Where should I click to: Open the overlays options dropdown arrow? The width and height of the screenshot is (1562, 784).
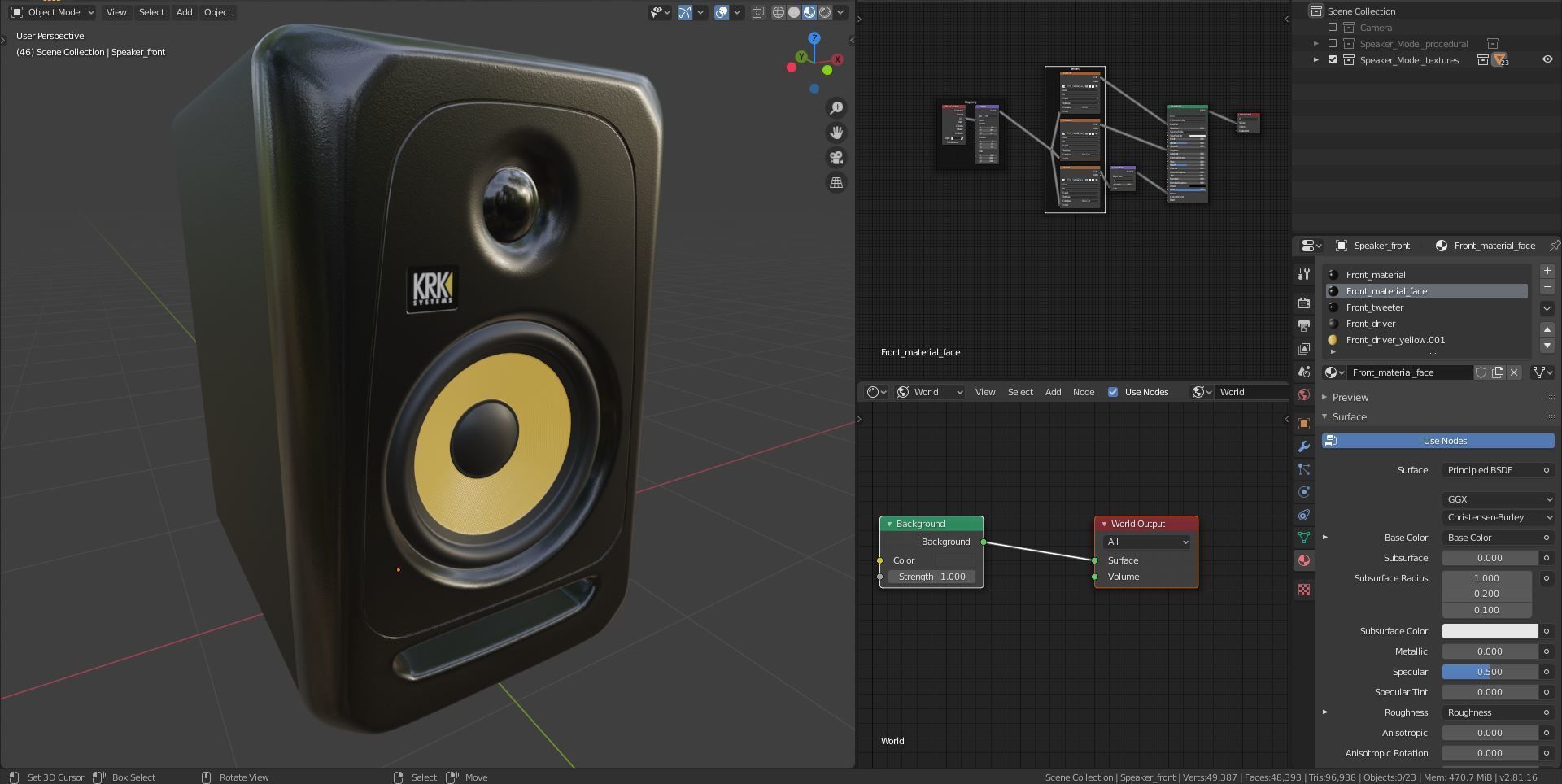[737, 12]
